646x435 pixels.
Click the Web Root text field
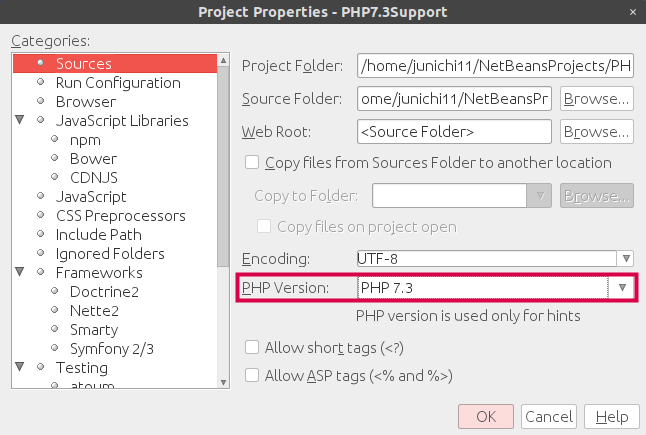(454, 131)
